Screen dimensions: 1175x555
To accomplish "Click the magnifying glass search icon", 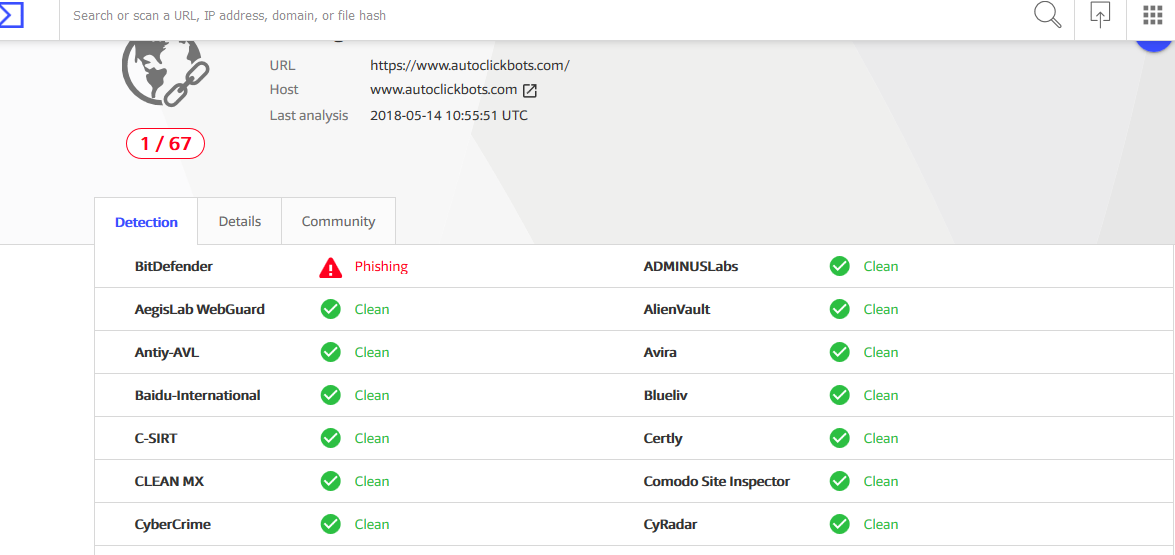I will [x=1048, y=15].
